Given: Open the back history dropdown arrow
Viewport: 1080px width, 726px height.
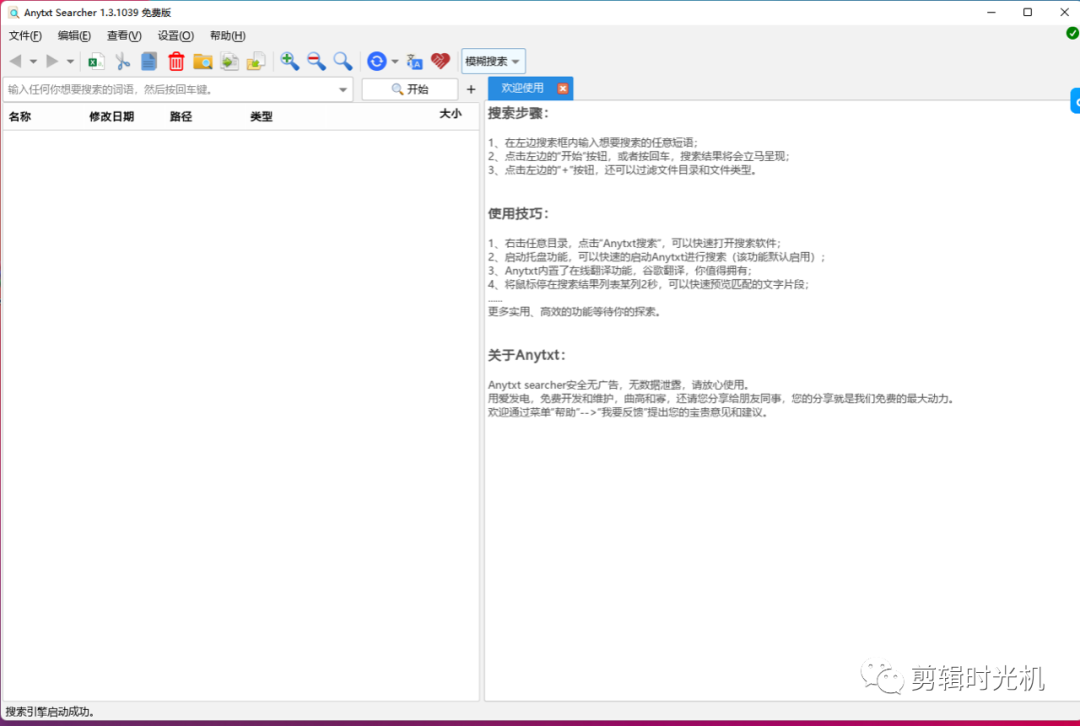Looking at the screenshot, I should click(x=33, y=62).
